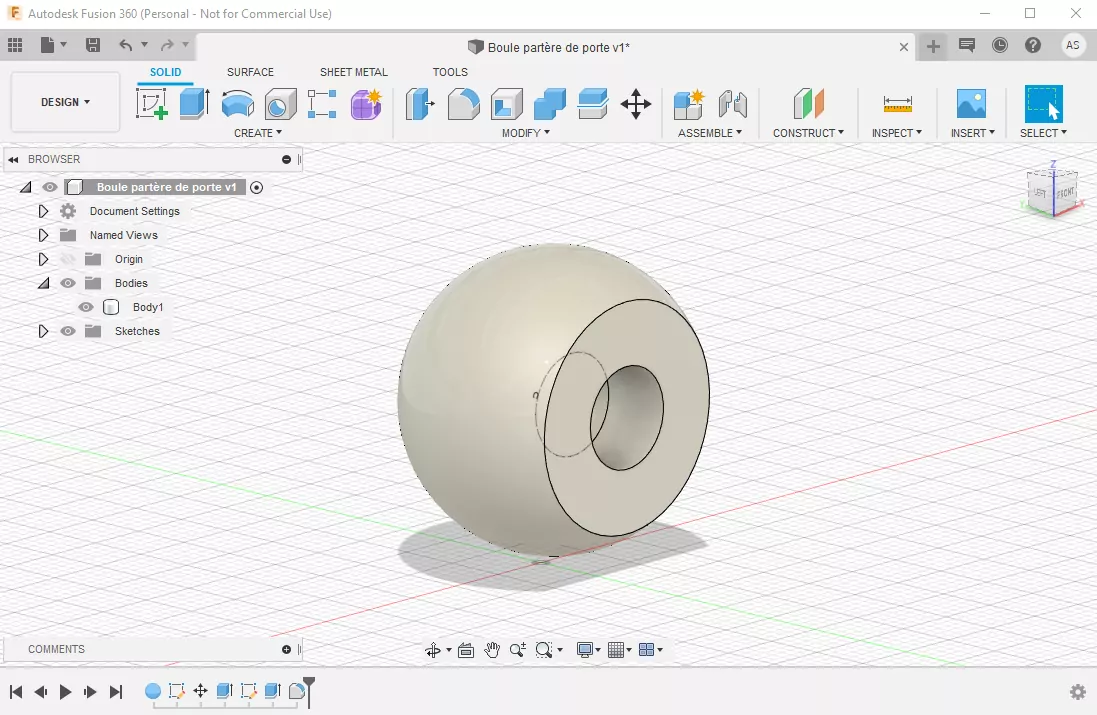Screen dimensions: 1097x715
Task: Select the New Component tool
Action: [689, 104]
